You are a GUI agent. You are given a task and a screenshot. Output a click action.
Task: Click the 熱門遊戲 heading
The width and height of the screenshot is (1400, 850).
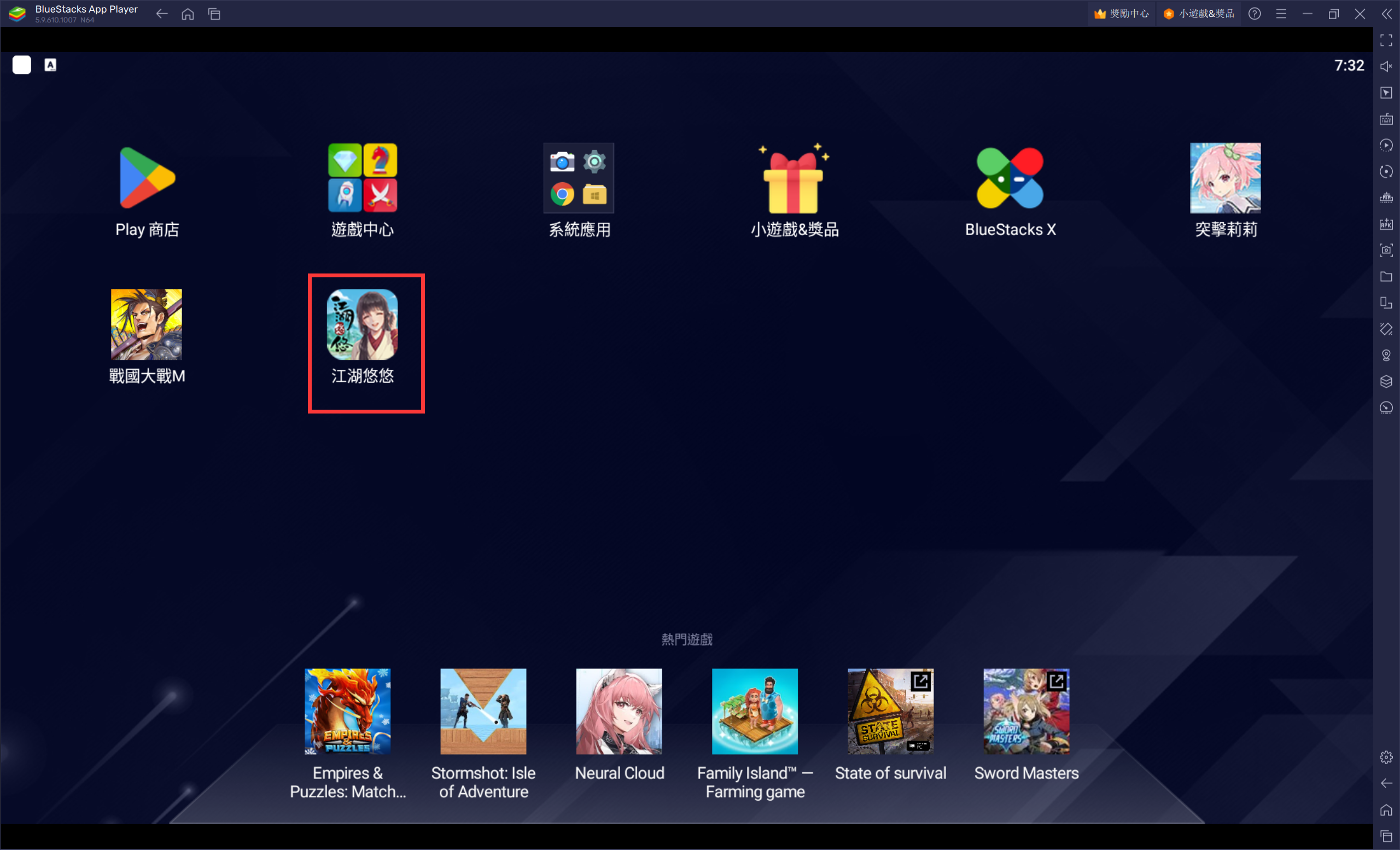[686, 639]
